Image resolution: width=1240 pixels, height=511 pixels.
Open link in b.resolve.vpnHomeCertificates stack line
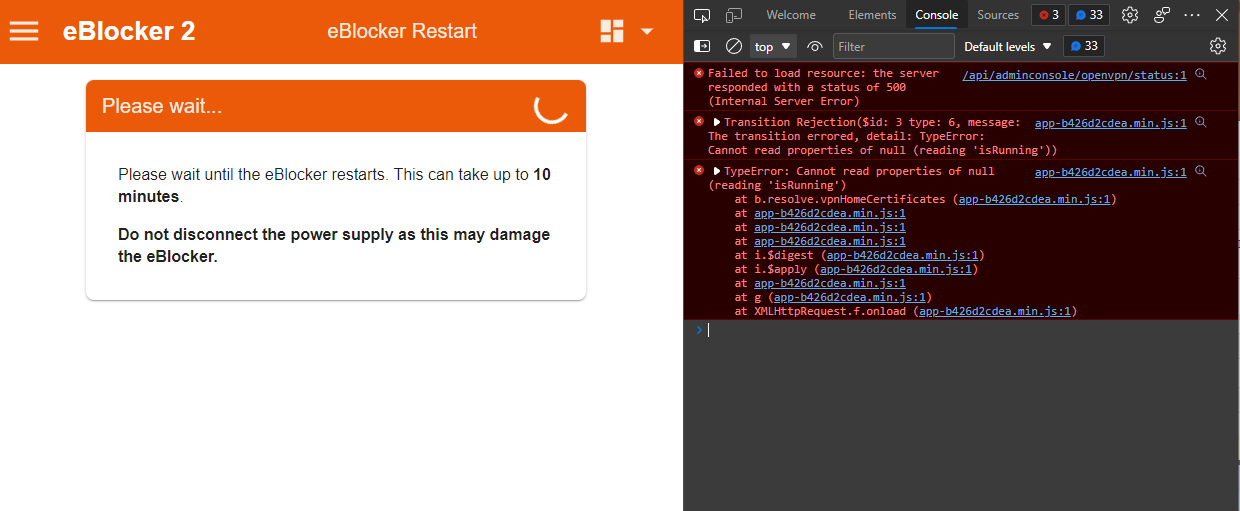(1034, 199)
